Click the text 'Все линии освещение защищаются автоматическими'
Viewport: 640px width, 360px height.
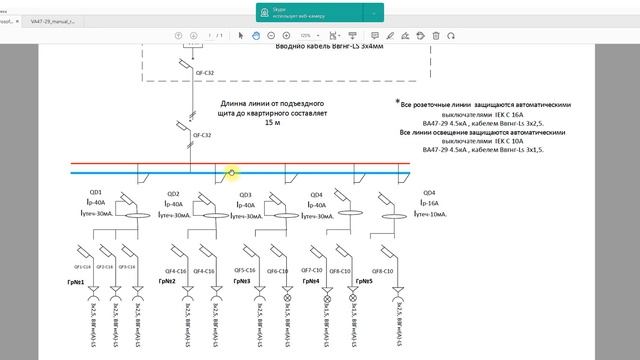(482, 132)
